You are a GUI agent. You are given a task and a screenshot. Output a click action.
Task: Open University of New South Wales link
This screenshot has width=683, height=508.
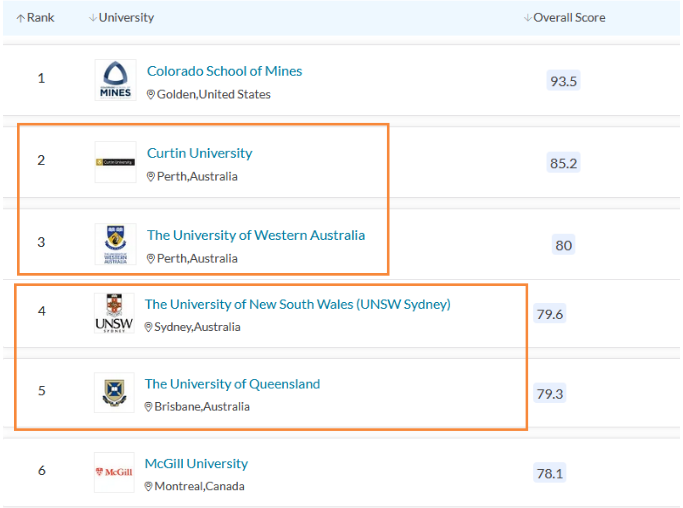pyautogui.click(x=297, y=304)
